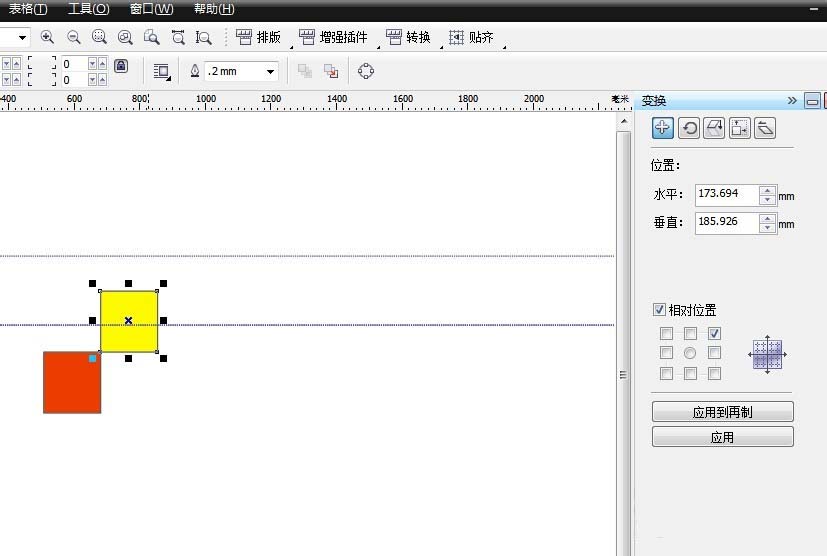Decrease the 垂直 value with down arrow
The image size is (827, 556).
[x=767, y=228]
